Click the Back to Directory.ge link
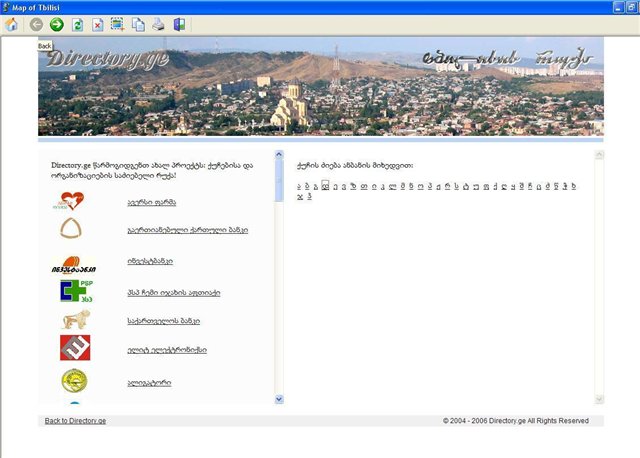 pos(75,421)
